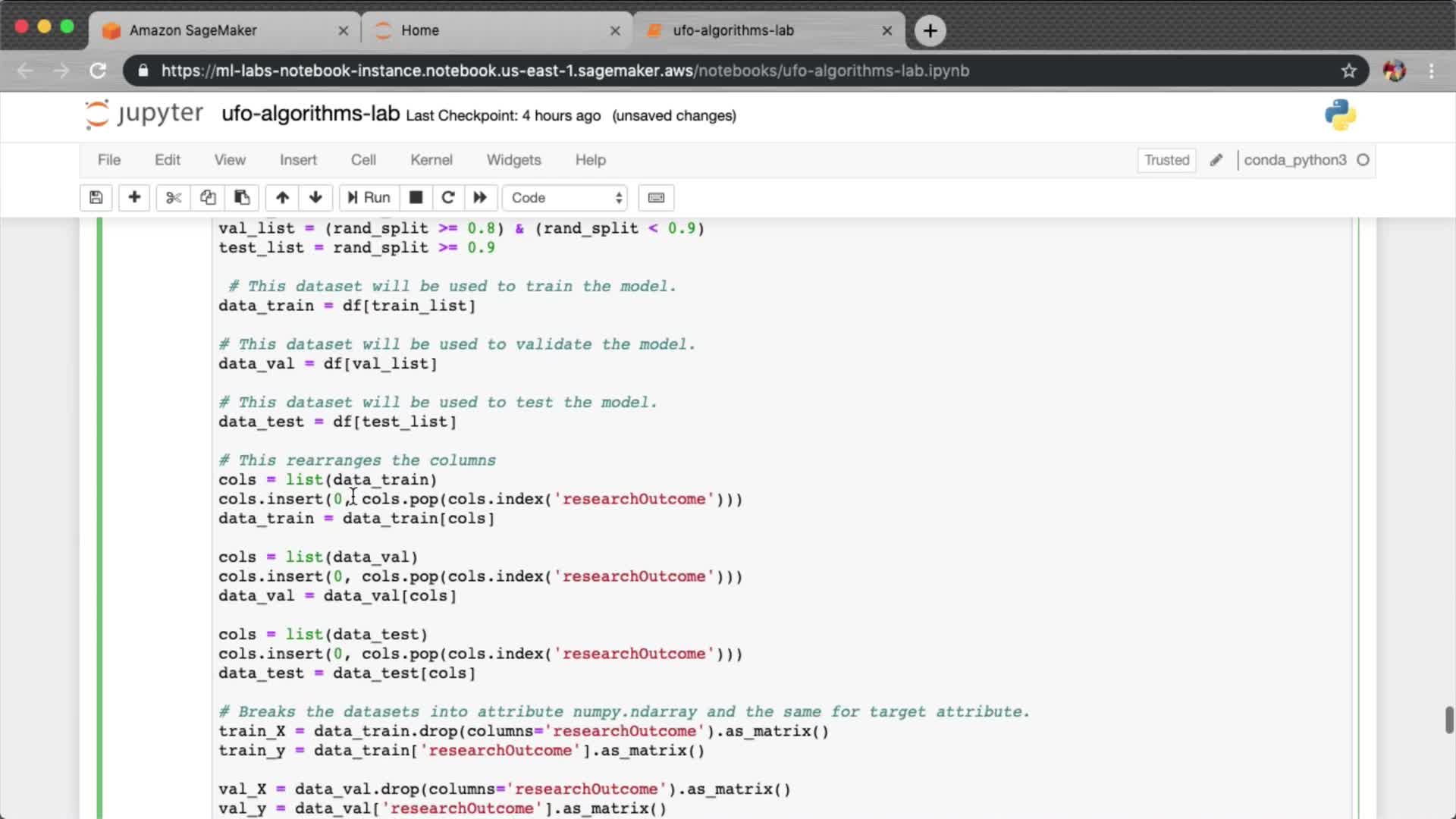Cut selected cells with scissors icon

(174, 198)
